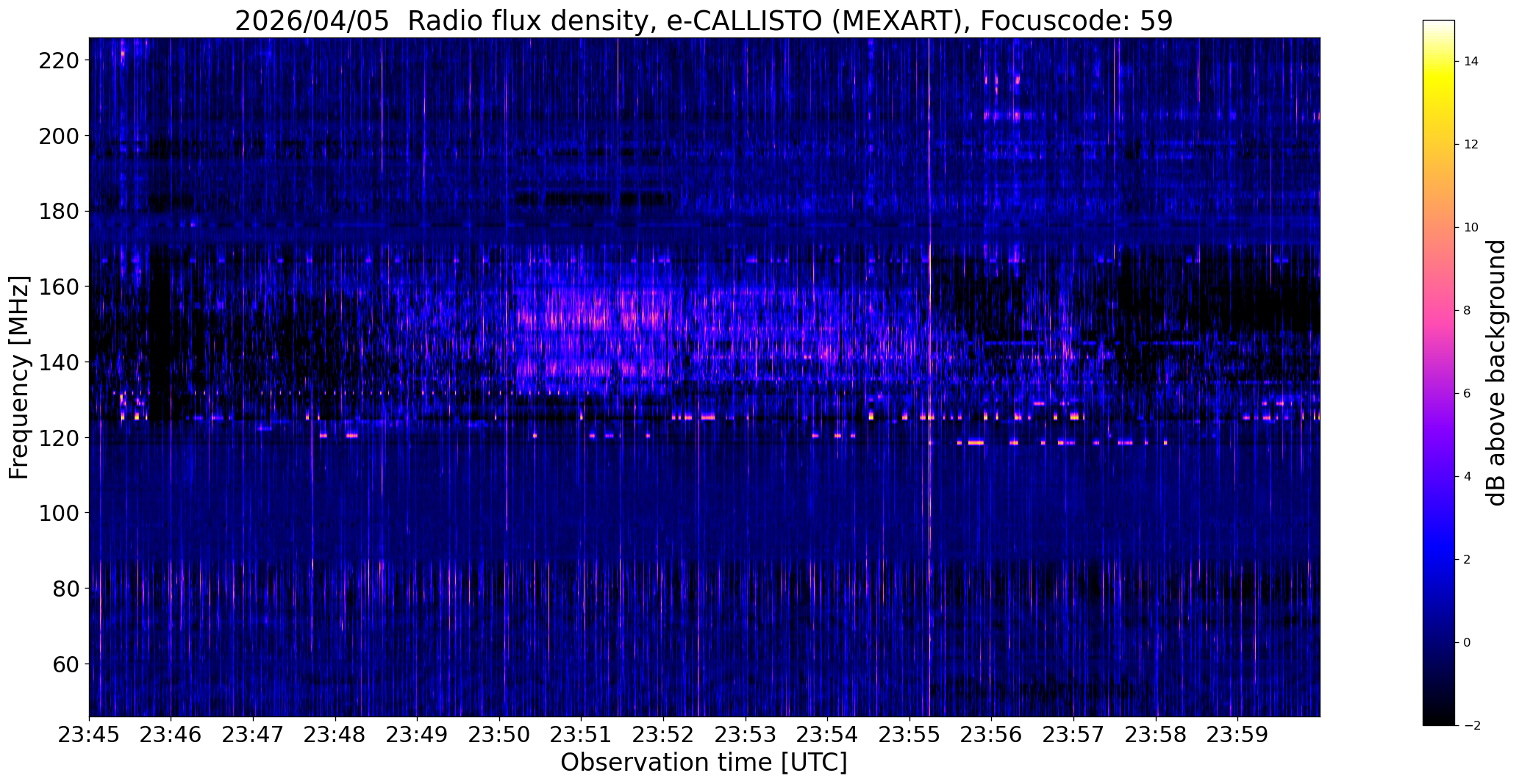Click the 180 frequency tick label
Viewport: 1519px width, 784px height.
[x=59, y=212]
